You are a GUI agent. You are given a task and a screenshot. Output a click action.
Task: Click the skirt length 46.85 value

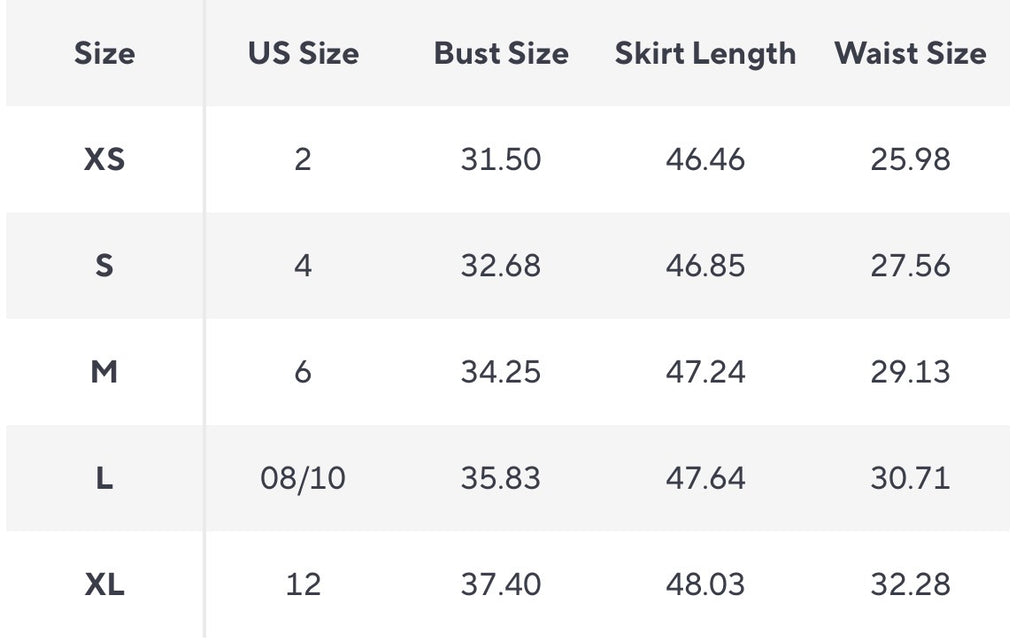(x=705, y=266)
